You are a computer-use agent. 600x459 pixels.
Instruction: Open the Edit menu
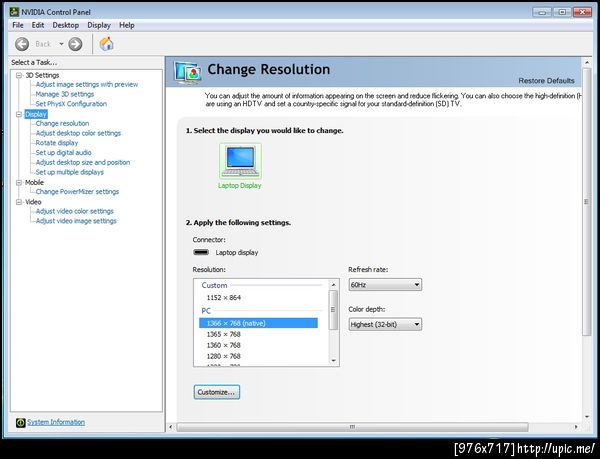tap(38, 25)
